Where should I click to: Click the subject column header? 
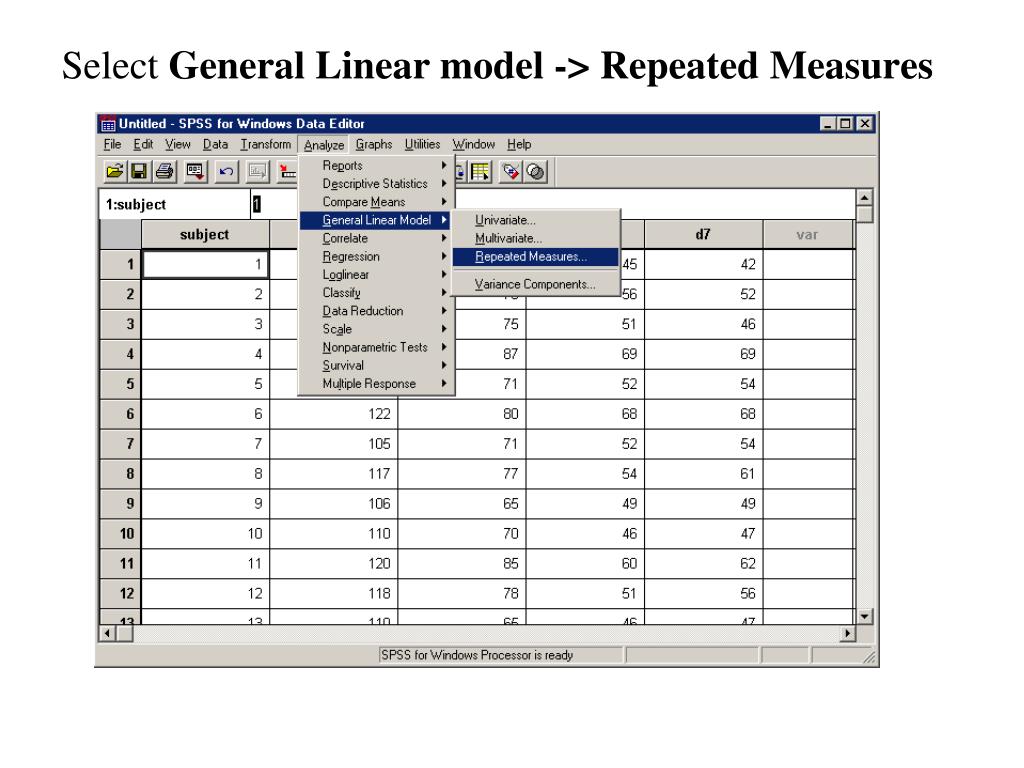point(205,234)
